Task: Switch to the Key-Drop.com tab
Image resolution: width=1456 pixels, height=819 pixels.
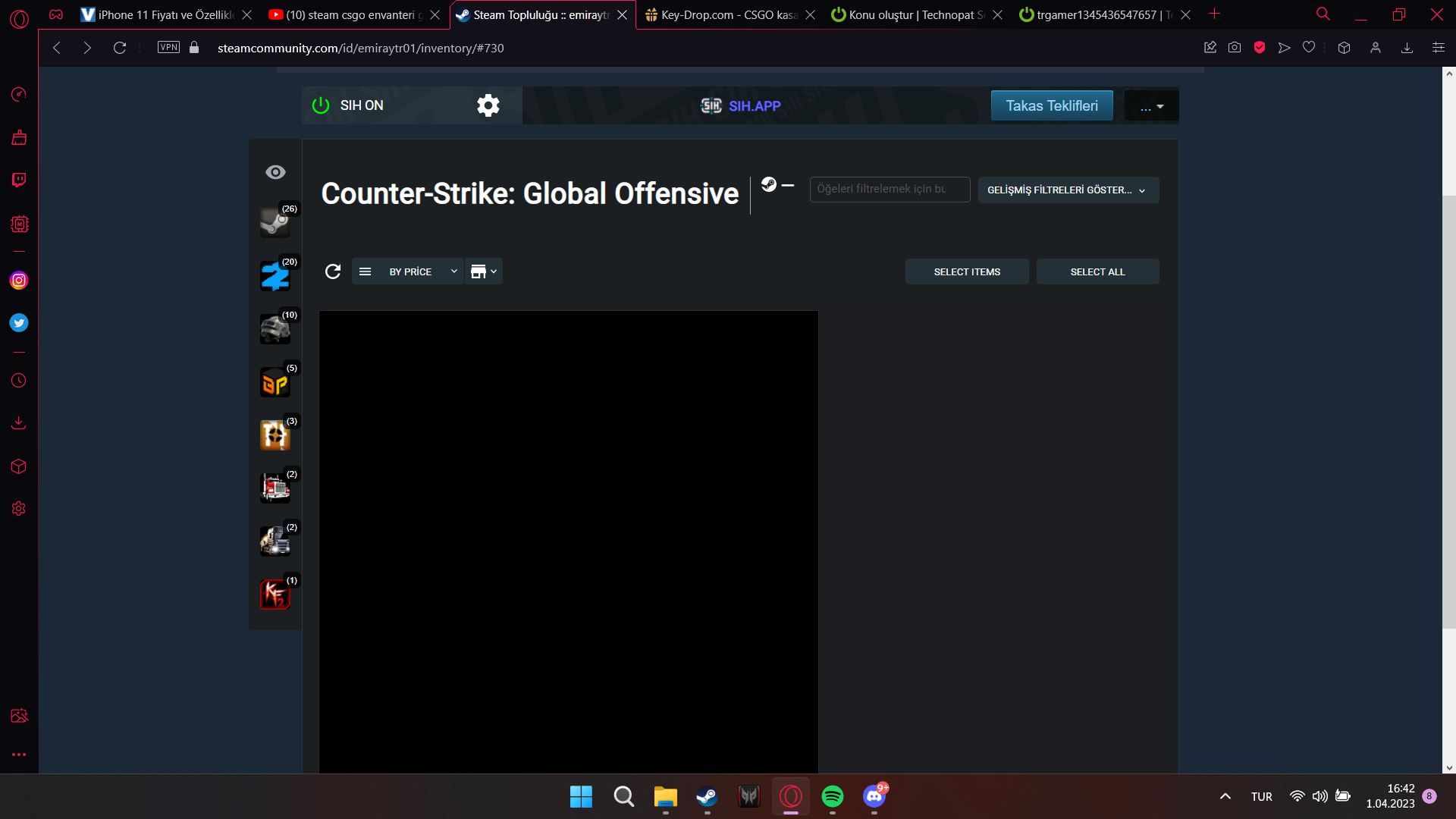Action: pos(728,14)
